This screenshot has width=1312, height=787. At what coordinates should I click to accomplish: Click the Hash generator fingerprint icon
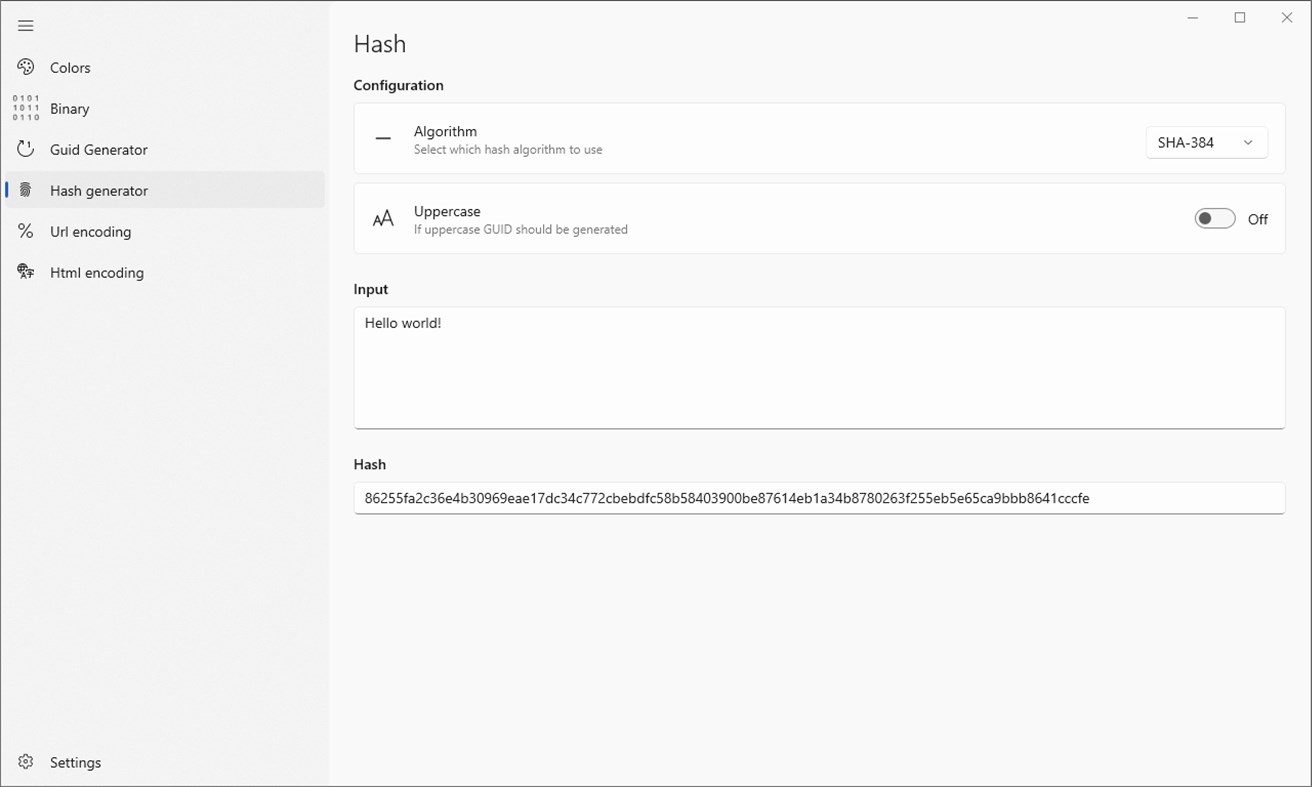pyautogui.click(x=26, y=190)
